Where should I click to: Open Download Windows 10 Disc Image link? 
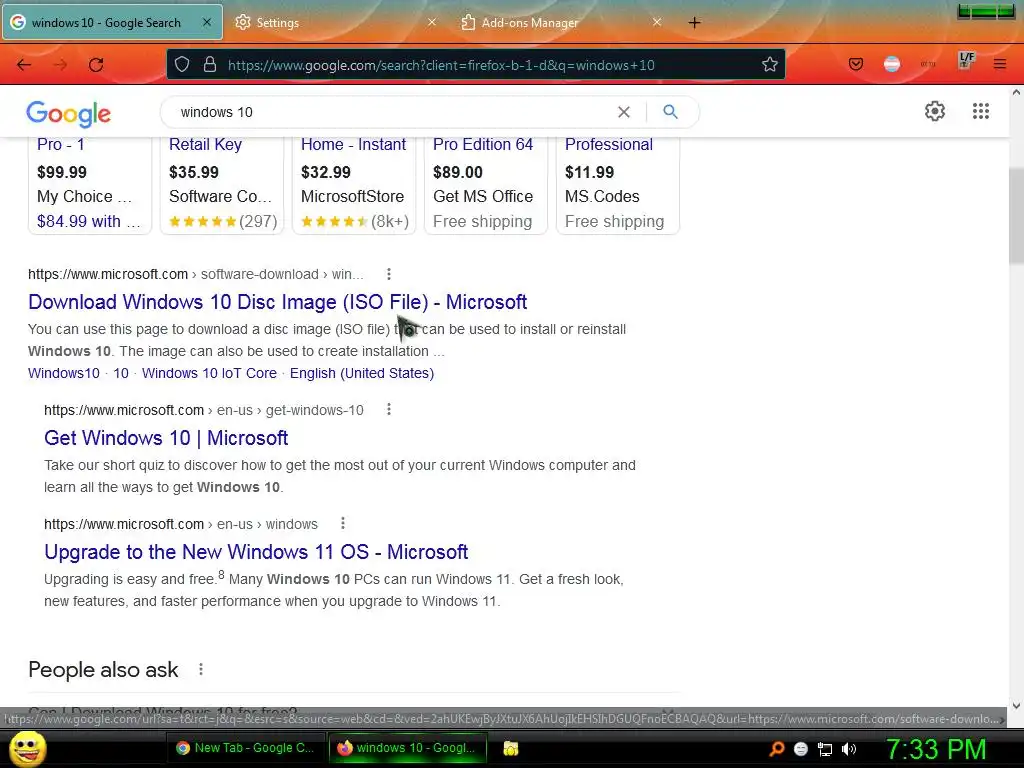tap(278, 302)
